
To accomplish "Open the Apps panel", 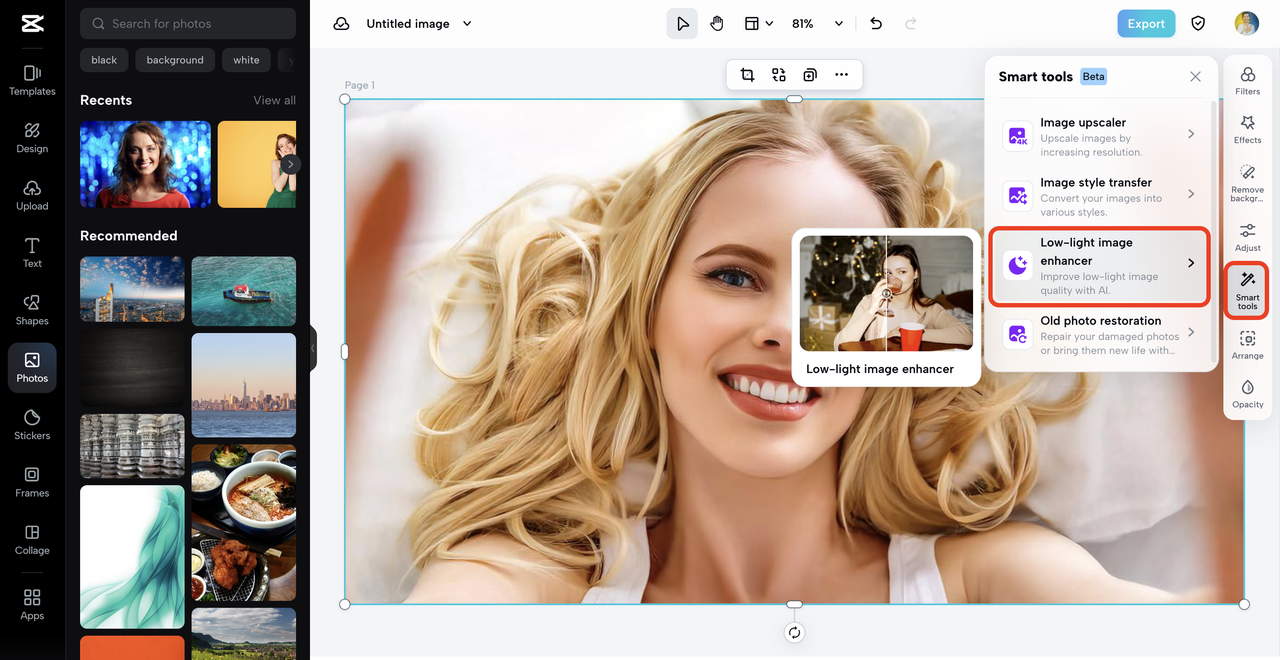I will (x=32, y=604).
